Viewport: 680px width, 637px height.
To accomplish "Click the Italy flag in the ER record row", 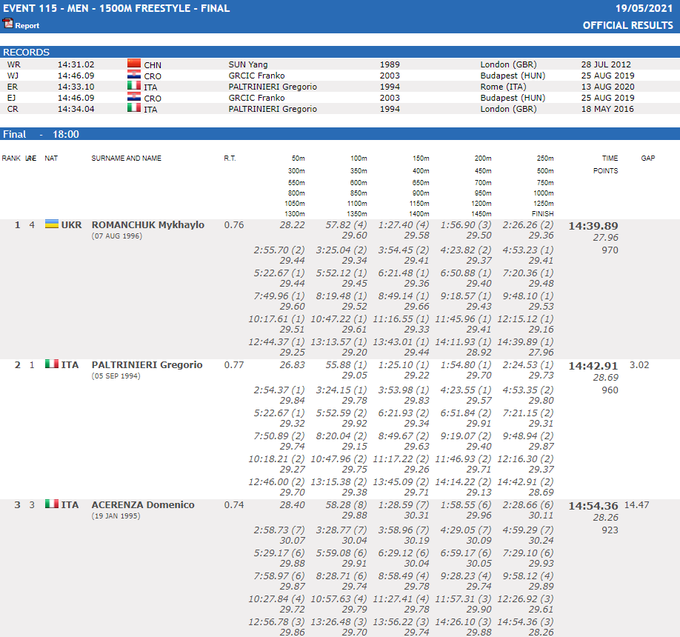I will [134, 86].
